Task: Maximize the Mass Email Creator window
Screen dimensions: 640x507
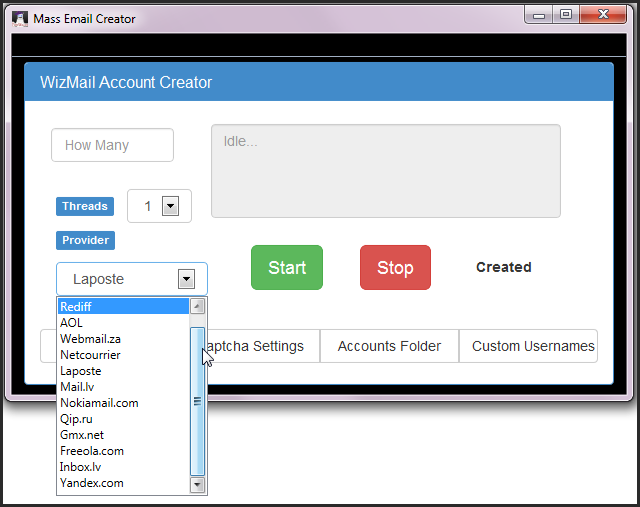Action: pyautogui.click(x=566, y=15)
